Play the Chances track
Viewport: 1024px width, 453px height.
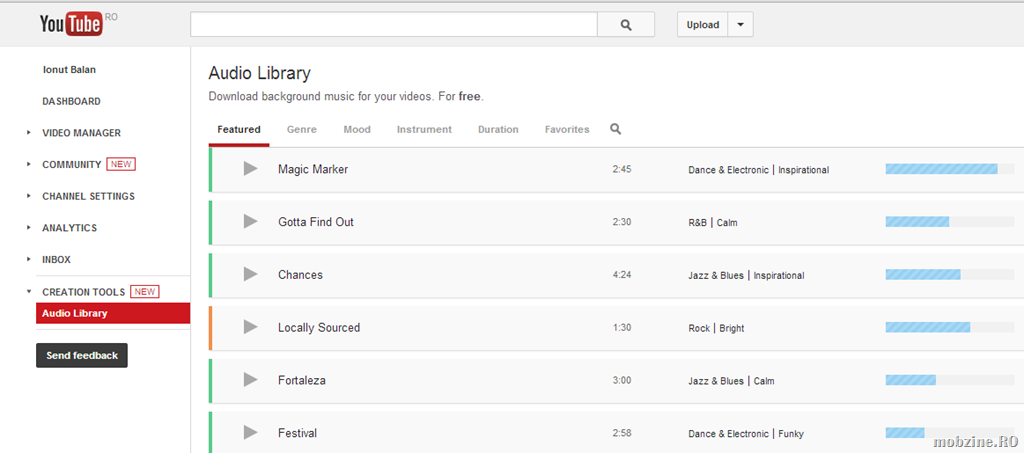[x=251, y=274]
